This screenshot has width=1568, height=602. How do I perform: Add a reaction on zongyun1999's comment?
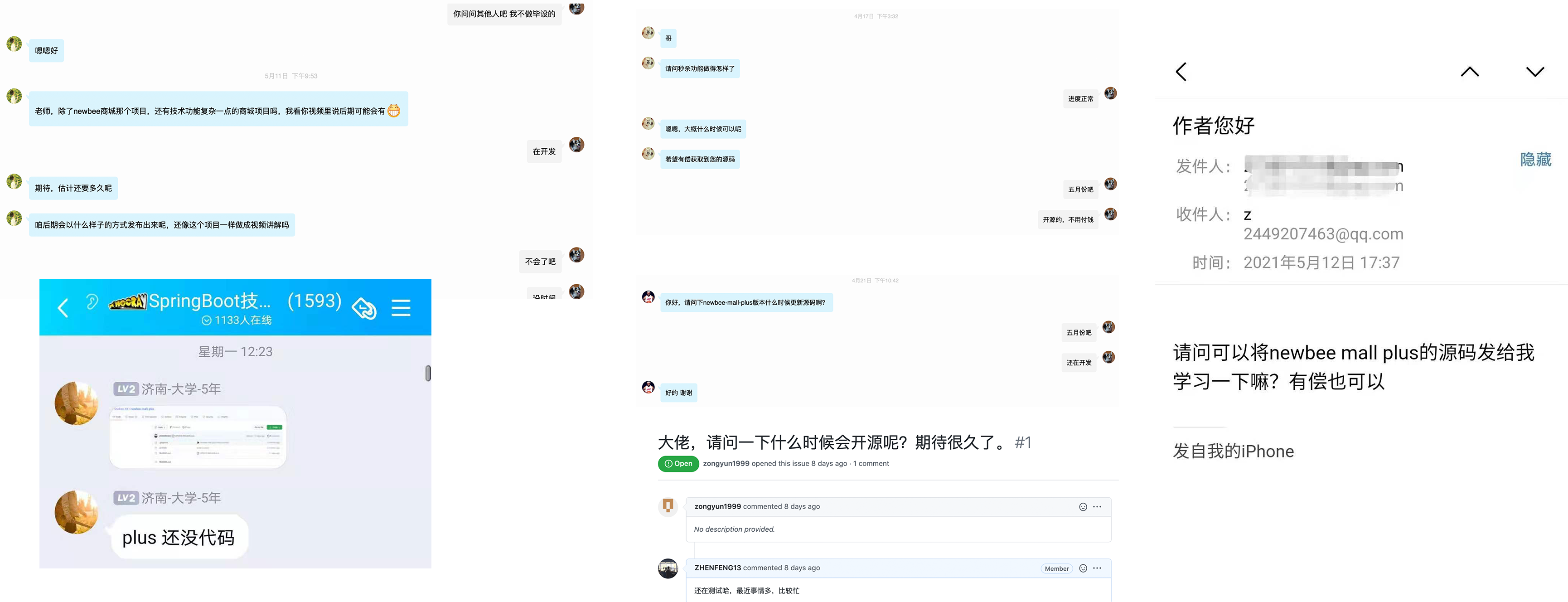[1083, 507]
